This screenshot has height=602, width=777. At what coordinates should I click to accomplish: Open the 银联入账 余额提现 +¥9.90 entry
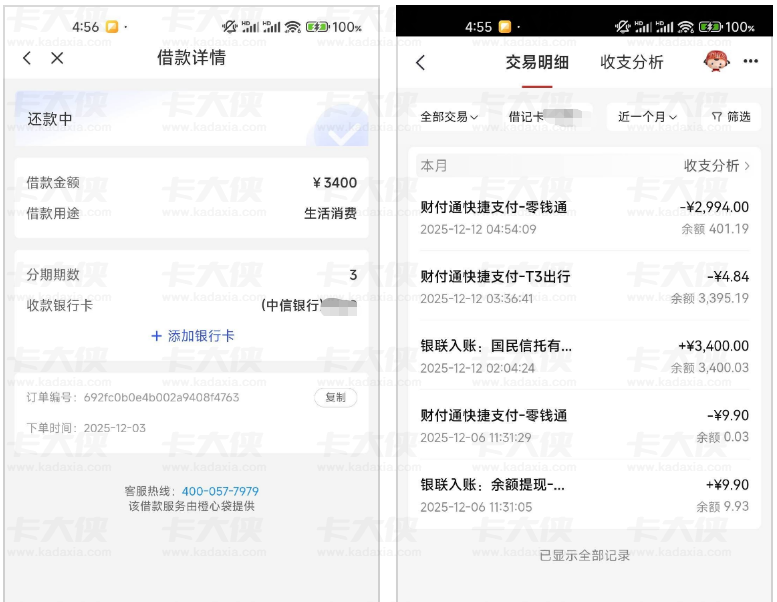585,495
